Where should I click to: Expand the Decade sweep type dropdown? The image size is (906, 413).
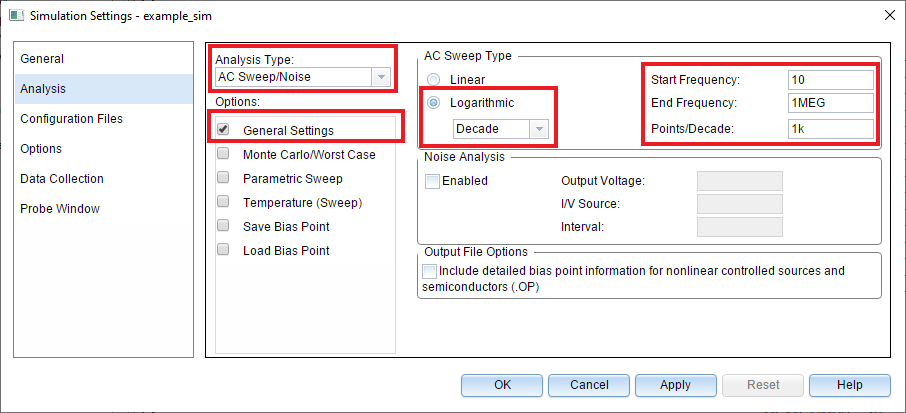point(539,129)
